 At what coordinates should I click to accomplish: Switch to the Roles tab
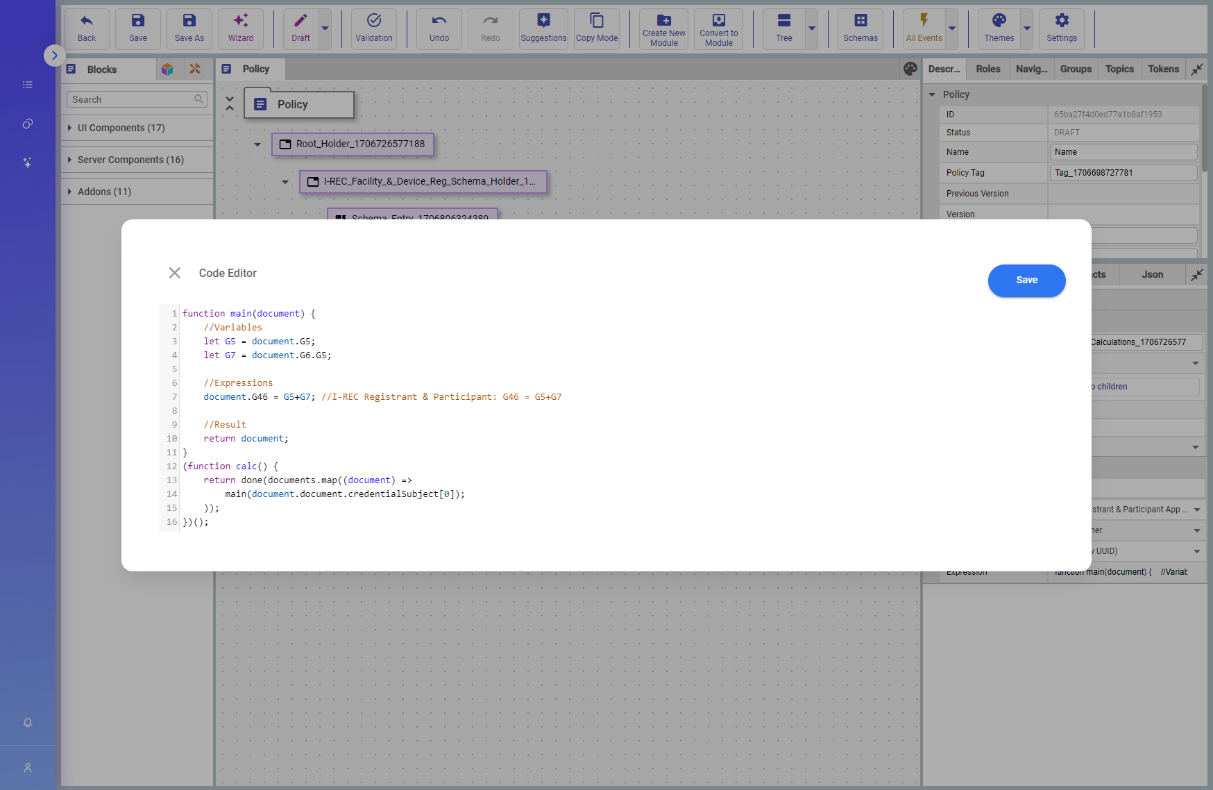[x=988, y=69]
